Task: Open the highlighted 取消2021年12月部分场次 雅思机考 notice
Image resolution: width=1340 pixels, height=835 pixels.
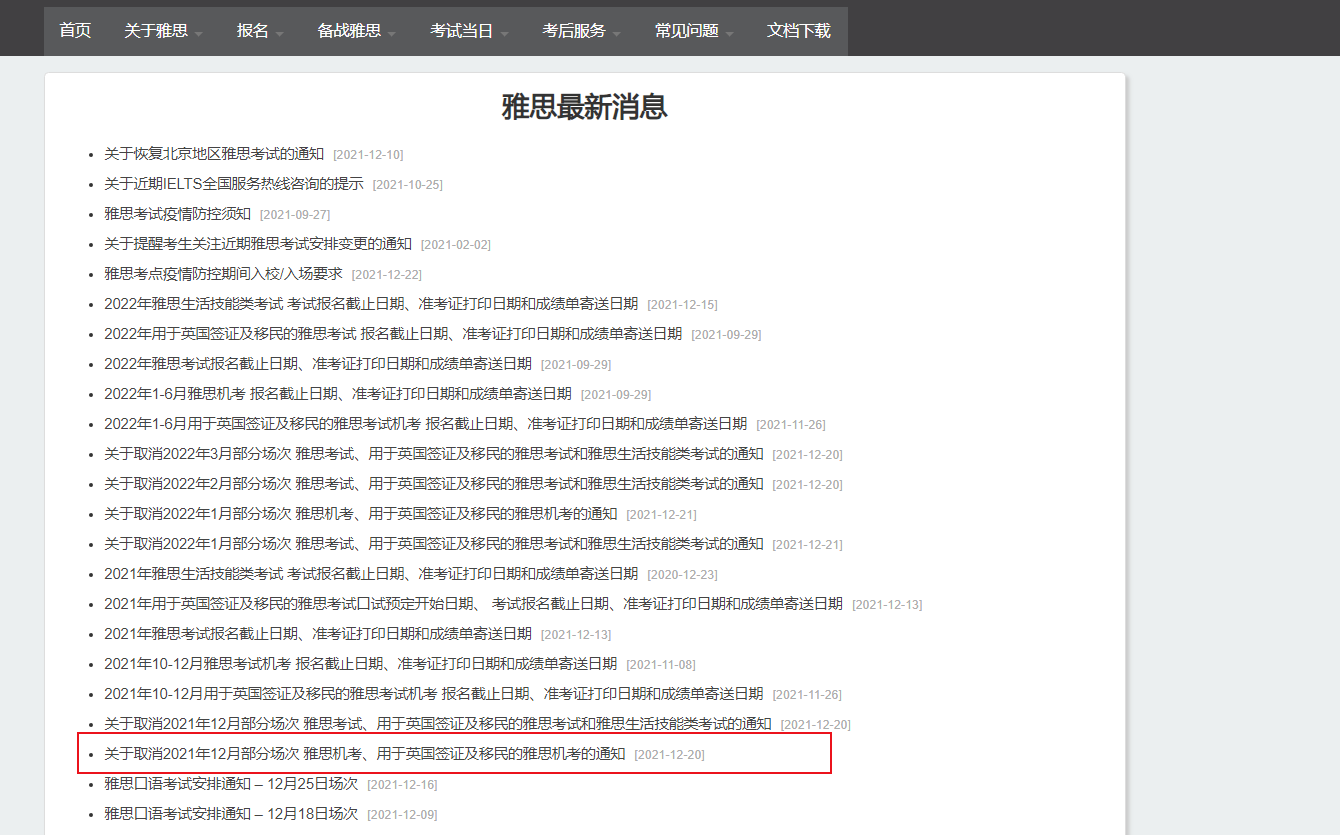Action: pyautogui.click(x=364, y=754)
